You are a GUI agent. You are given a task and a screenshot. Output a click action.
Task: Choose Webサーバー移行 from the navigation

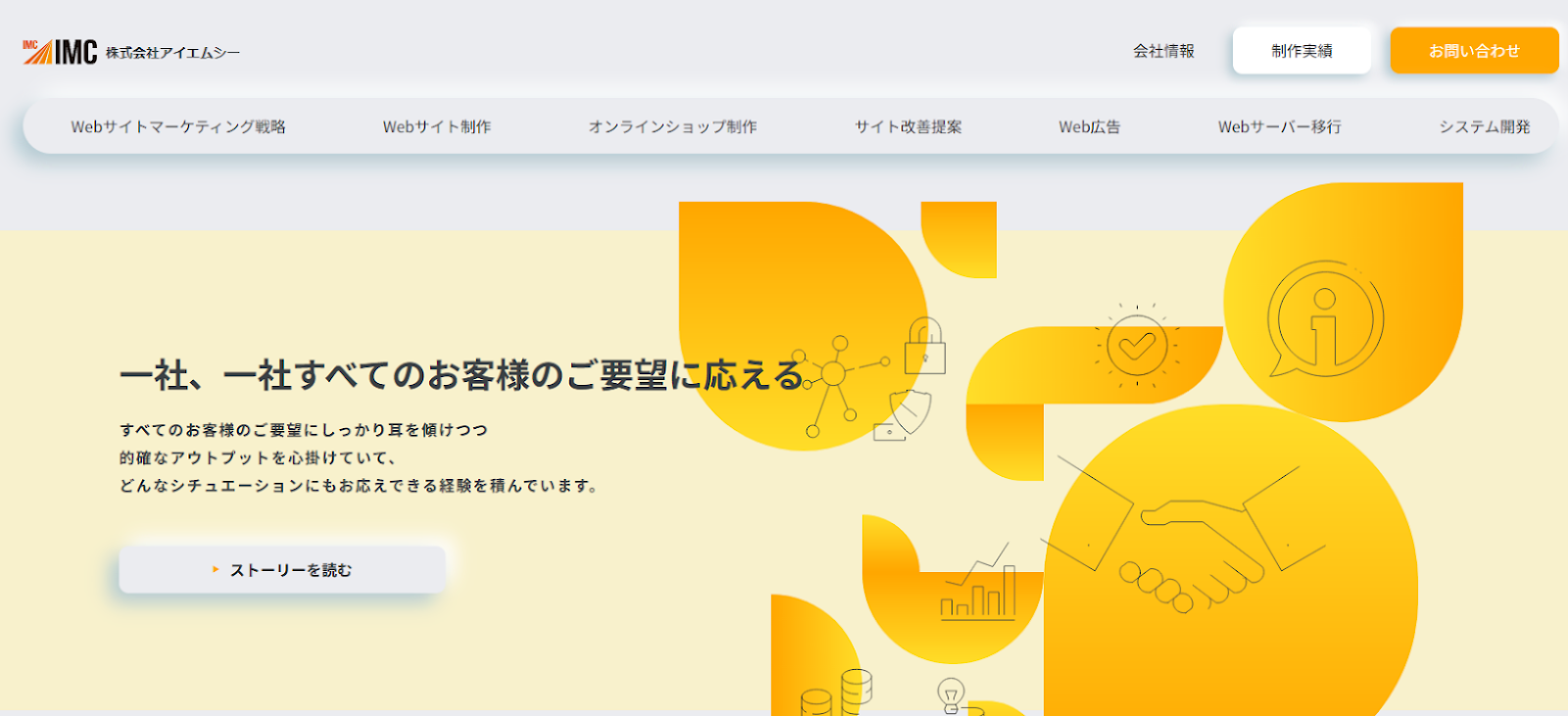(x=1280, y=126)
